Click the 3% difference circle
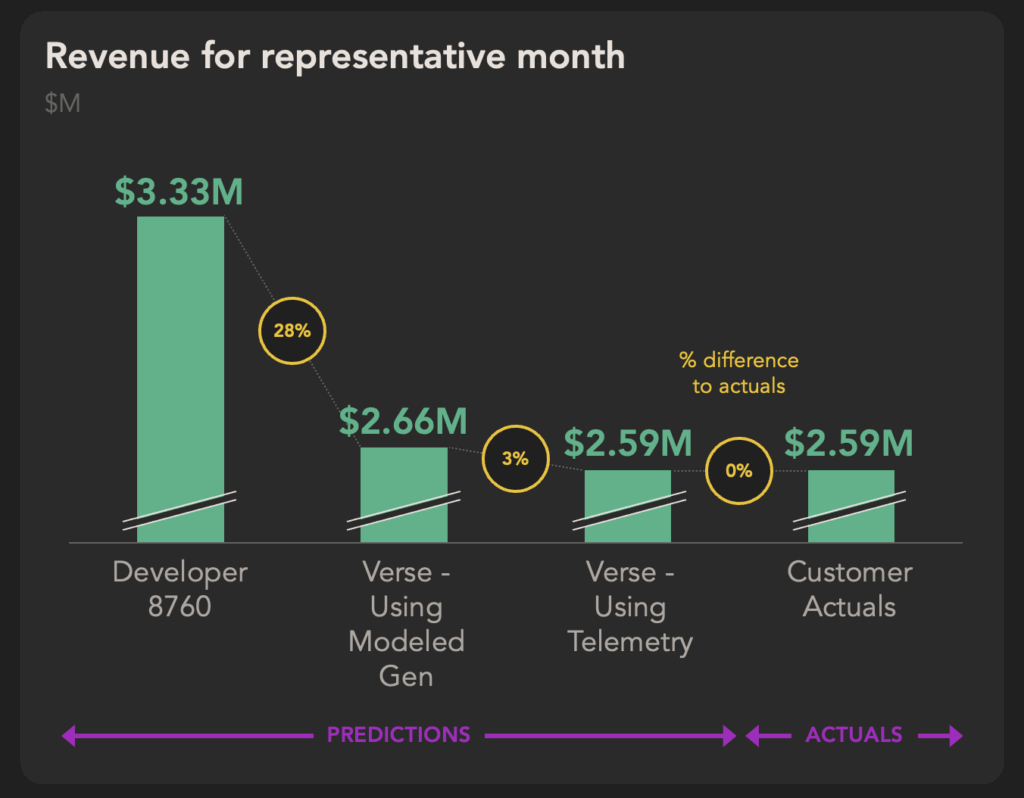 (515, 458)
